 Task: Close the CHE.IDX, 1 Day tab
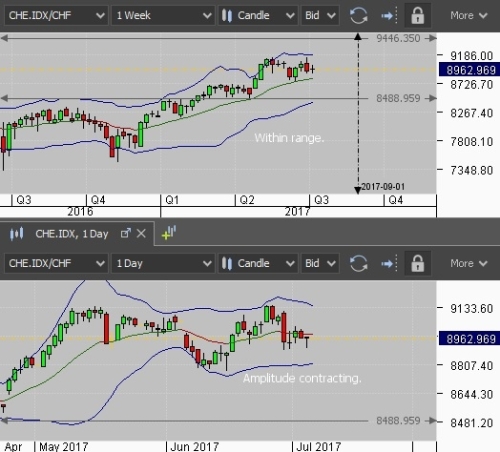click(141, 233)
